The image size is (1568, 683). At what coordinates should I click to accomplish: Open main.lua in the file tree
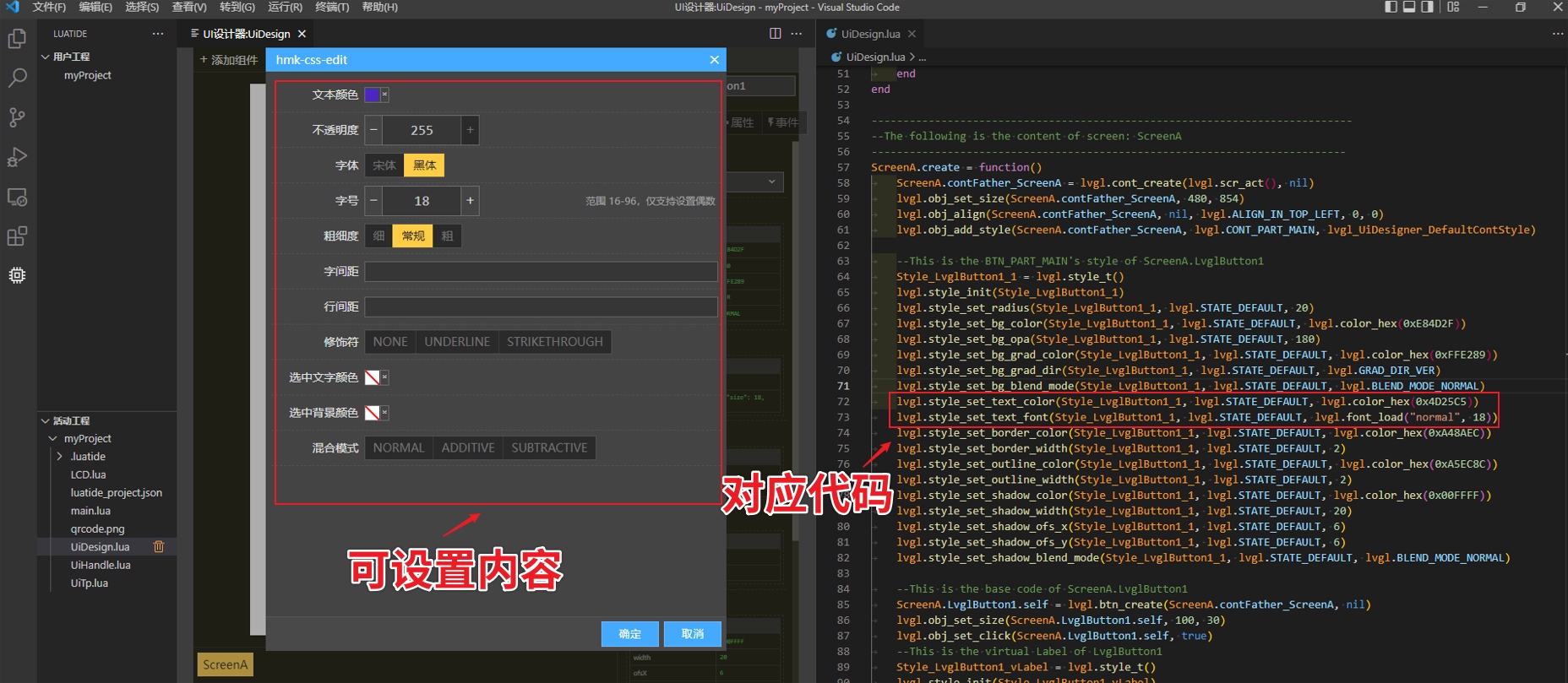90,511
